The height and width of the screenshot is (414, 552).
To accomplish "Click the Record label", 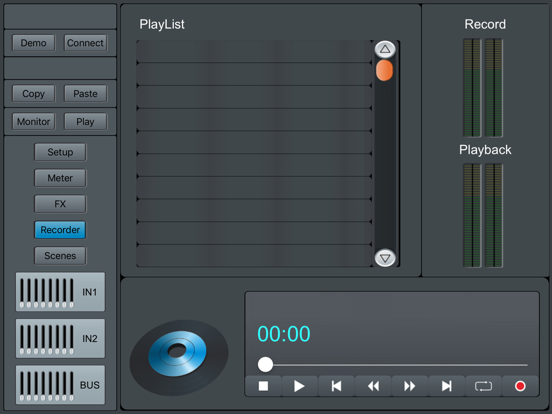I will tap(485, 24).
